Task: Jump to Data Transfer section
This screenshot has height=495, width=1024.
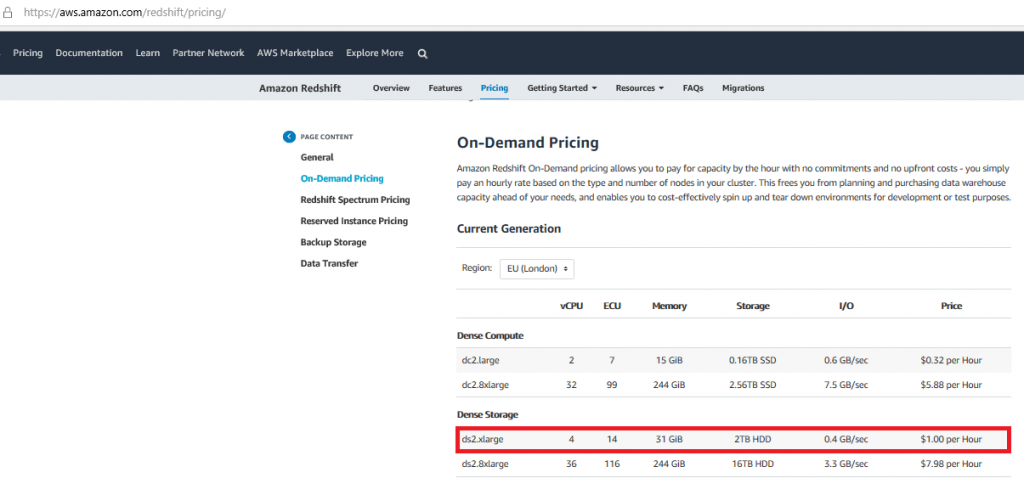Action: (x=329, y=263)
